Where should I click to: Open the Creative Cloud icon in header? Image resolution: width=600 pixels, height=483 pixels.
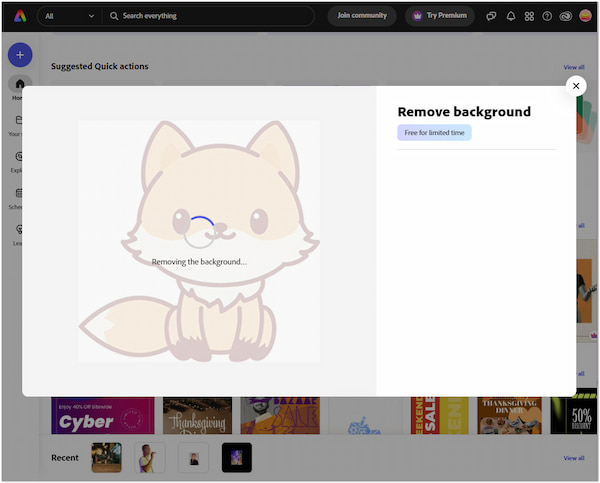(565, 16)
